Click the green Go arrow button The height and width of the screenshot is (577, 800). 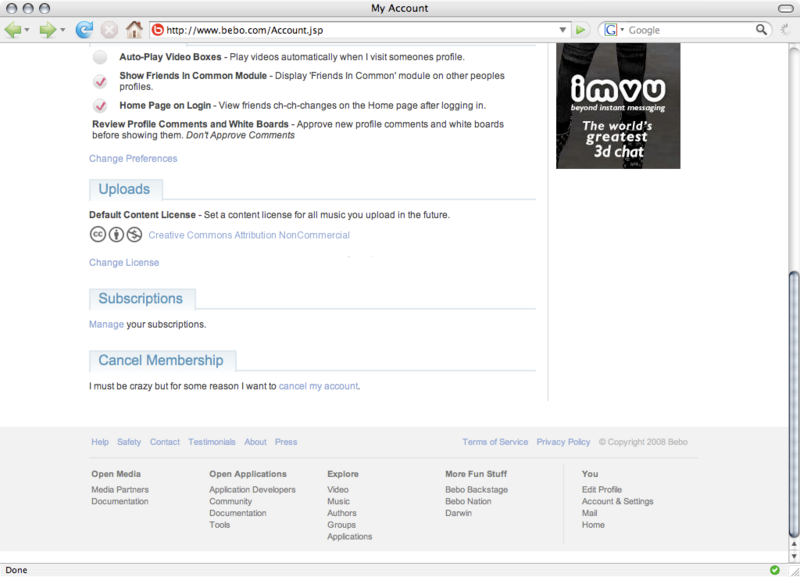click(580, 30)
